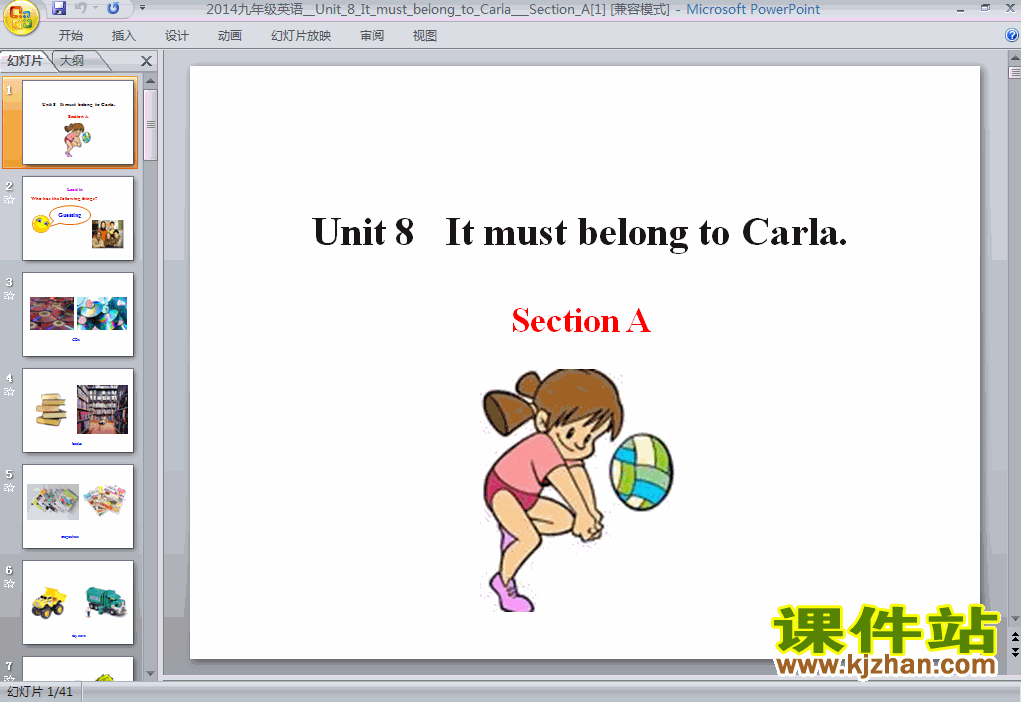Click the Save icon in quick access toolbar
Image resolution: width=1021 pixels, height=702 pixels.
(59, 8)
